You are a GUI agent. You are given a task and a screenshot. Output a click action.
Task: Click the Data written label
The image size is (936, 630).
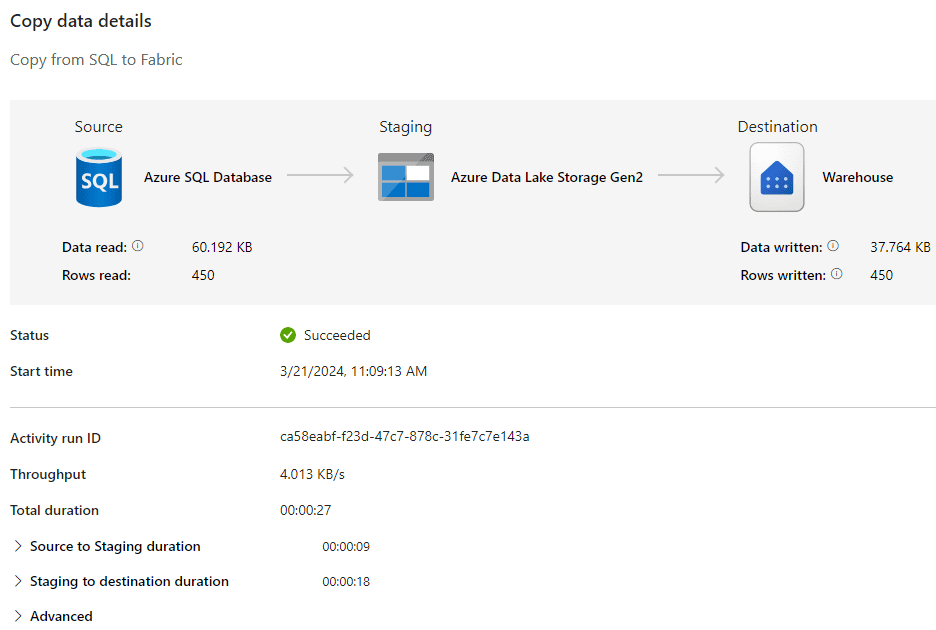point(781,247)
